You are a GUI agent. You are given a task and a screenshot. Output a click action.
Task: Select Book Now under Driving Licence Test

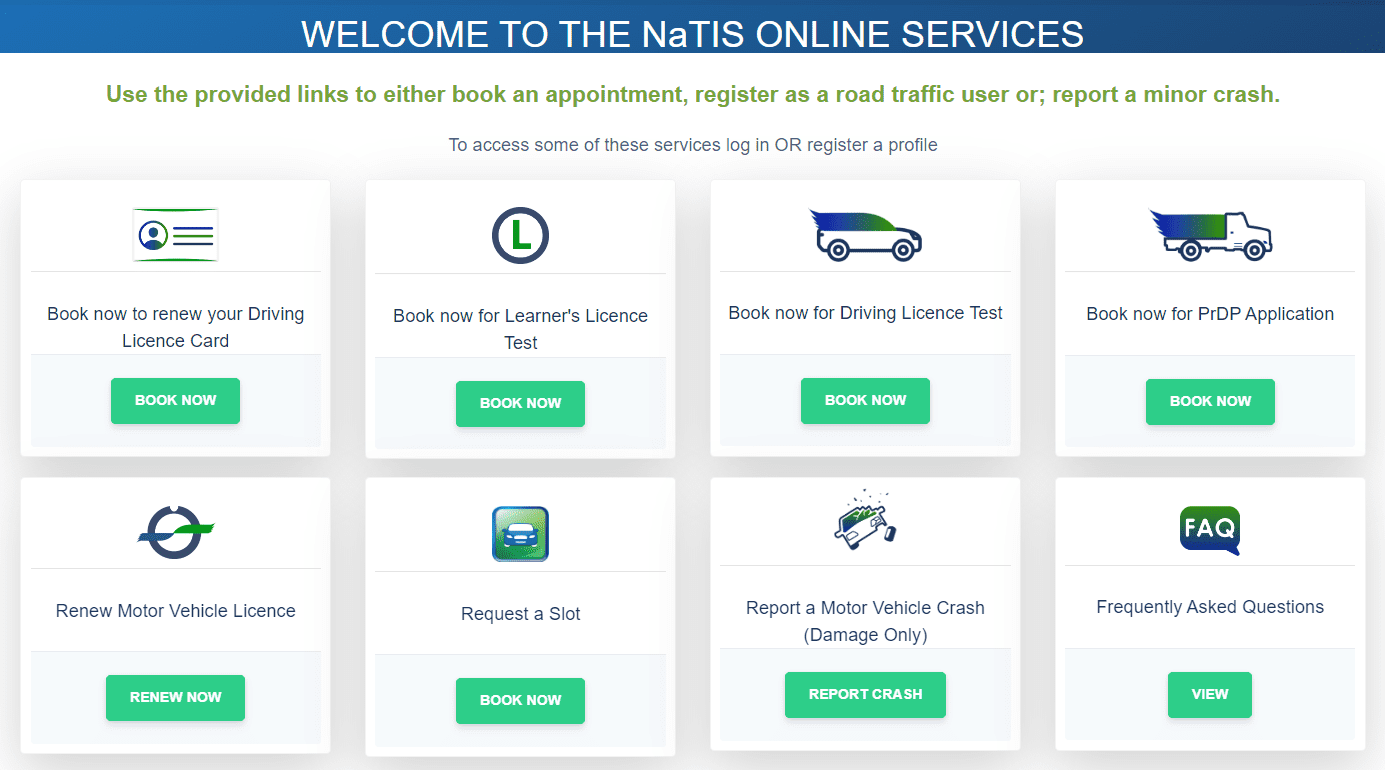(x=865, y=400)
